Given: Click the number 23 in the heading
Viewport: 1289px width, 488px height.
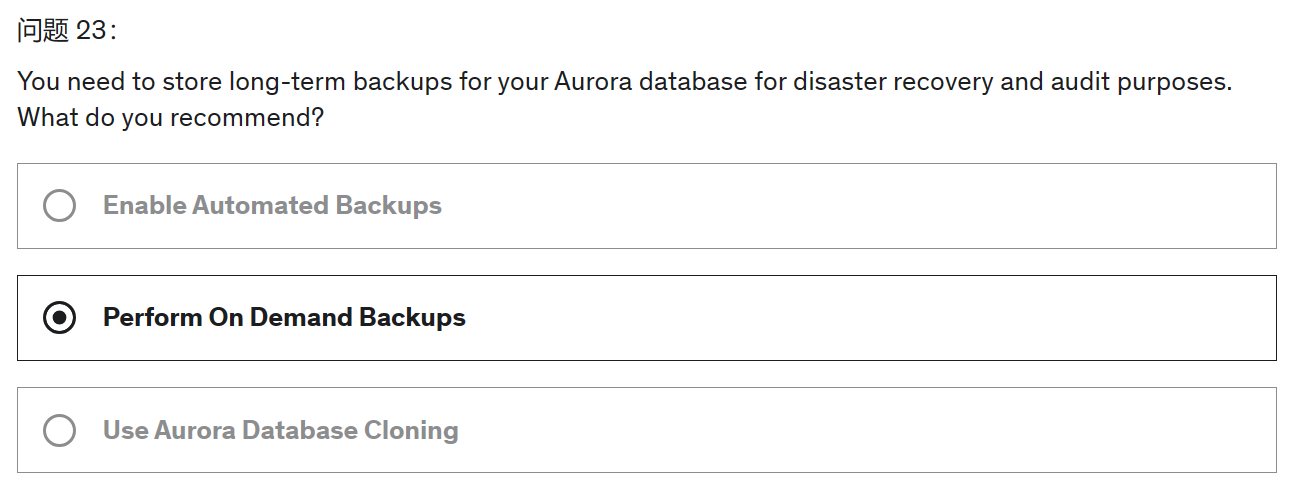Looking at the screenshot, I should tap(90, 31).
